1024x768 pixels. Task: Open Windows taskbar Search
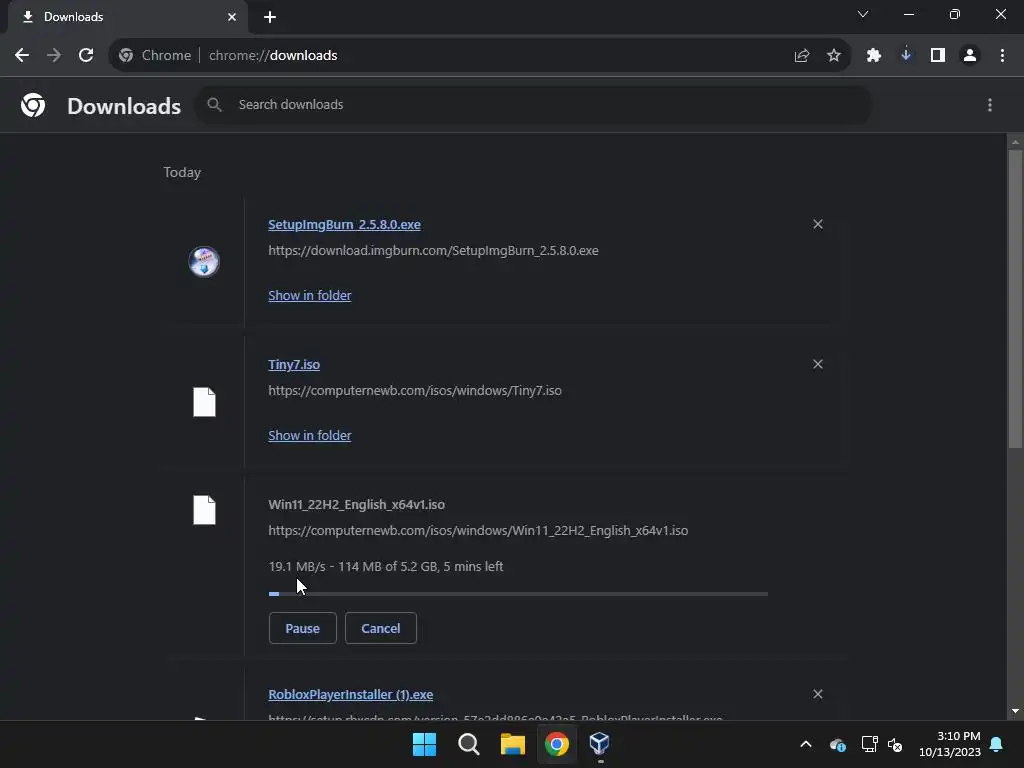tap(469, 744)
